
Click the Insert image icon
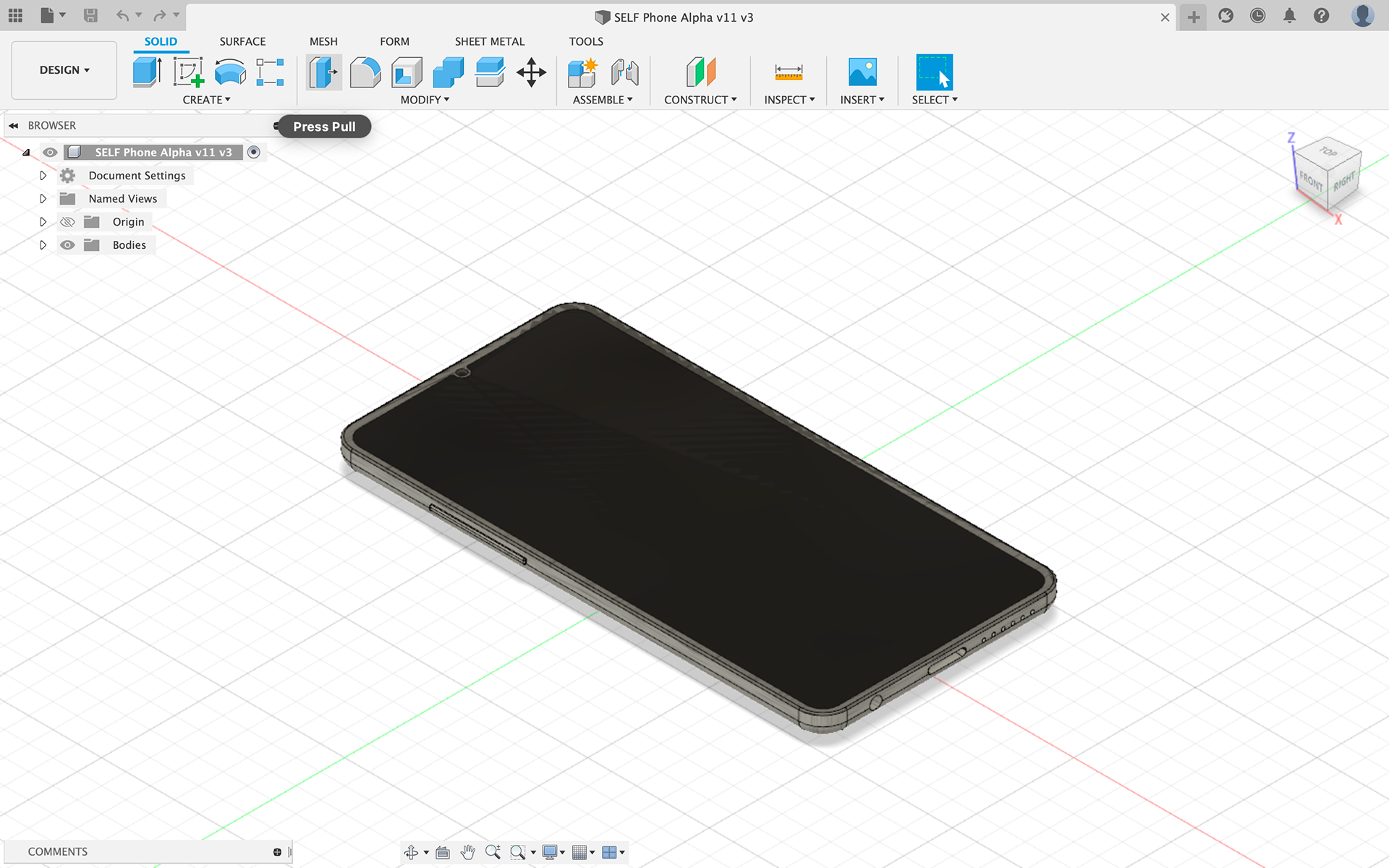coord(862,72)
